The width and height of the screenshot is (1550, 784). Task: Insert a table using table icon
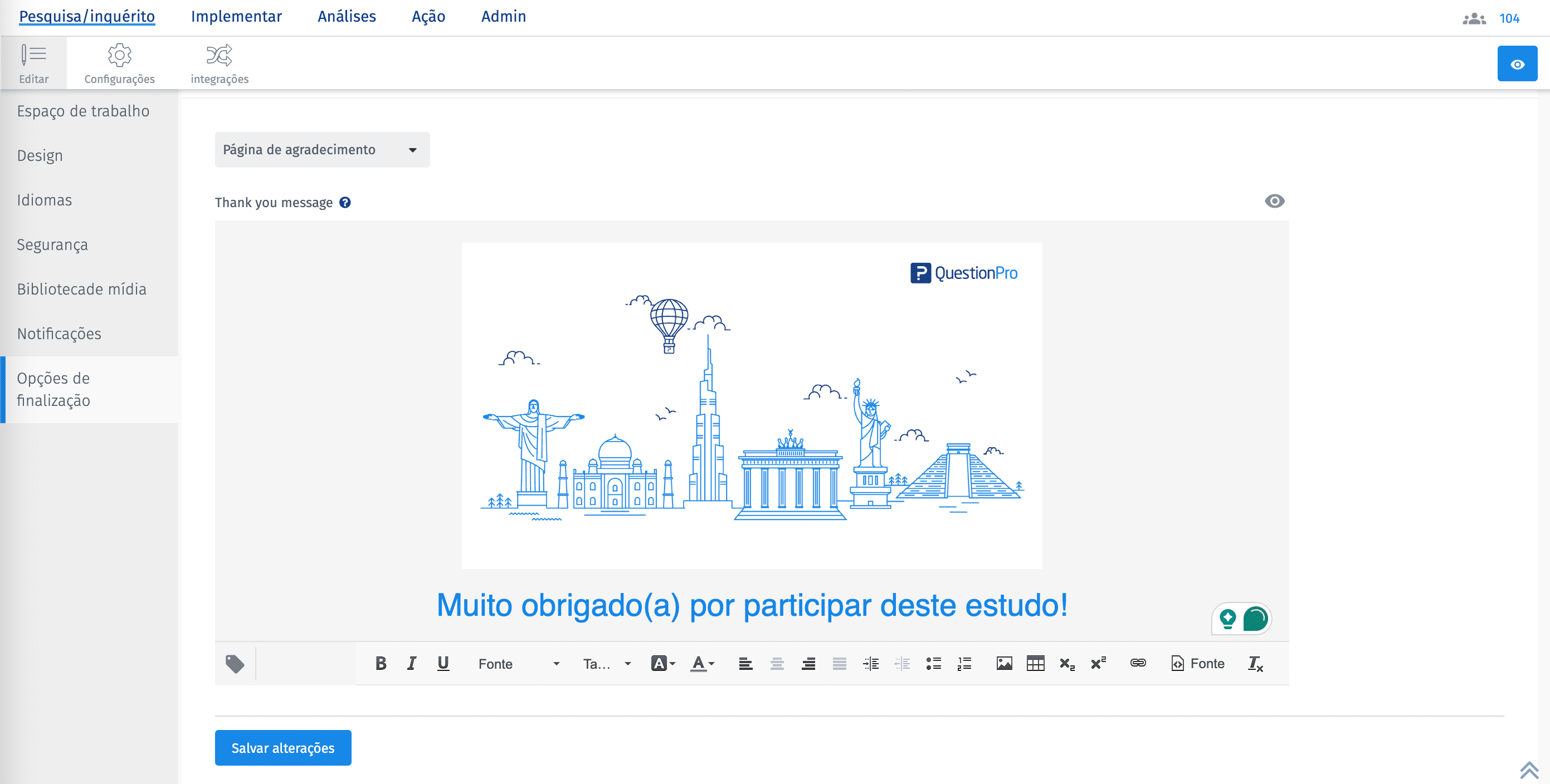1035,663
